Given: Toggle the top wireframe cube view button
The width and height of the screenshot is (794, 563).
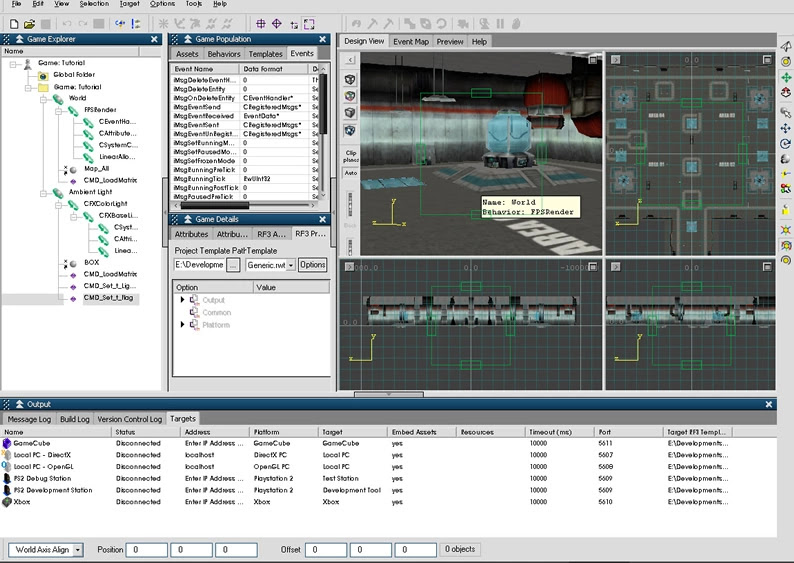Looking at the screenshot, I should [x=350, y=78].
